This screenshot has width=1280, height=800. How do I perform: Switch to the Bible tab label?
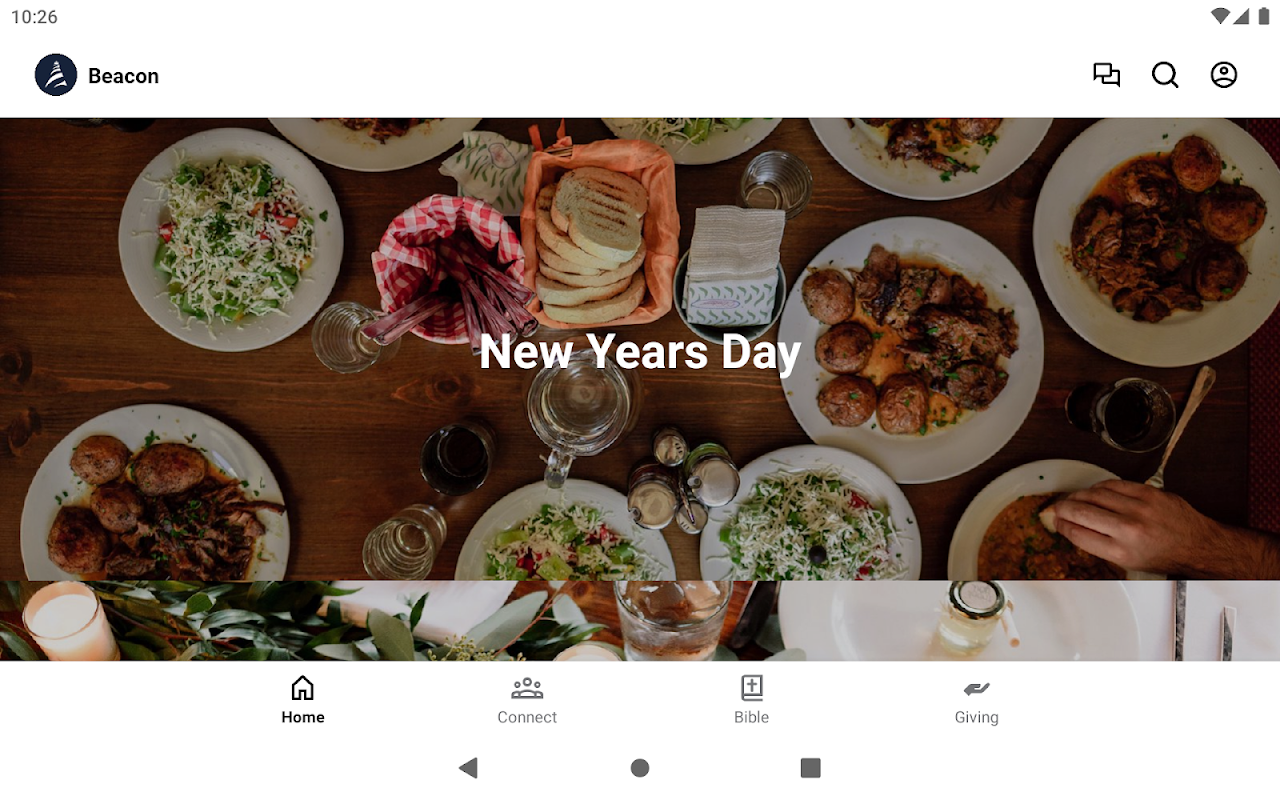(752, 717)
